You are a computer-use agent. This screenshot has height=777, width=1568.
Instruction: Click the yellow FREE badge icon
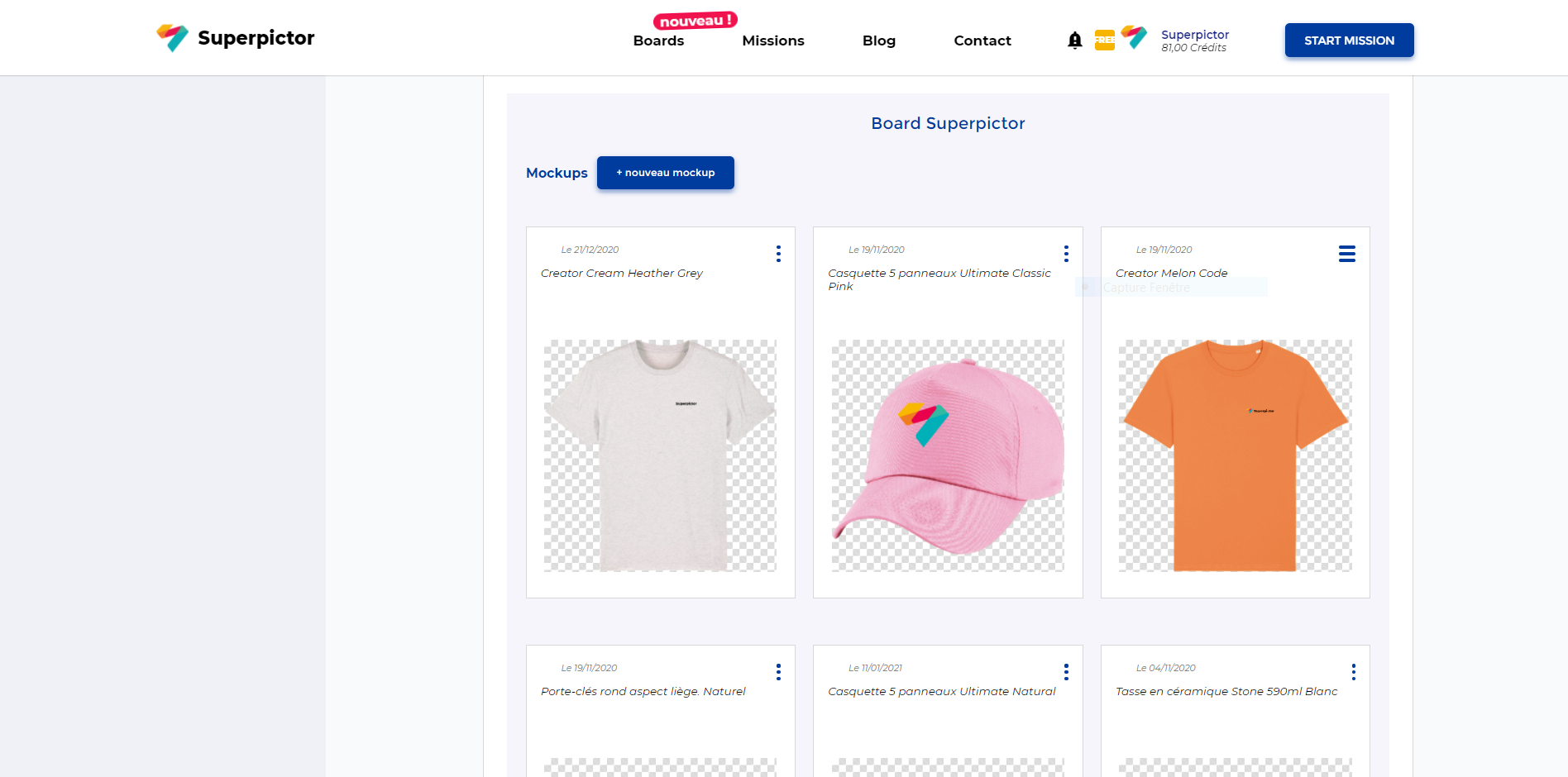[x=1104, y=40]
